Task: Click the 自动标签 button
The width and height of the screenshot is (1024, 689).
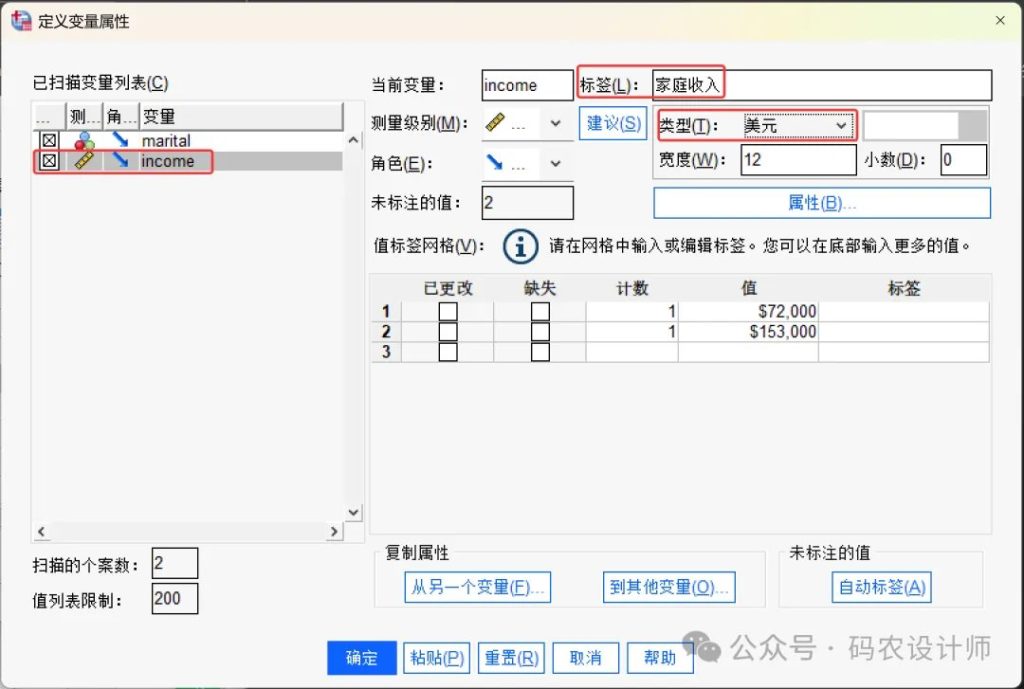Action: point(880,587)
